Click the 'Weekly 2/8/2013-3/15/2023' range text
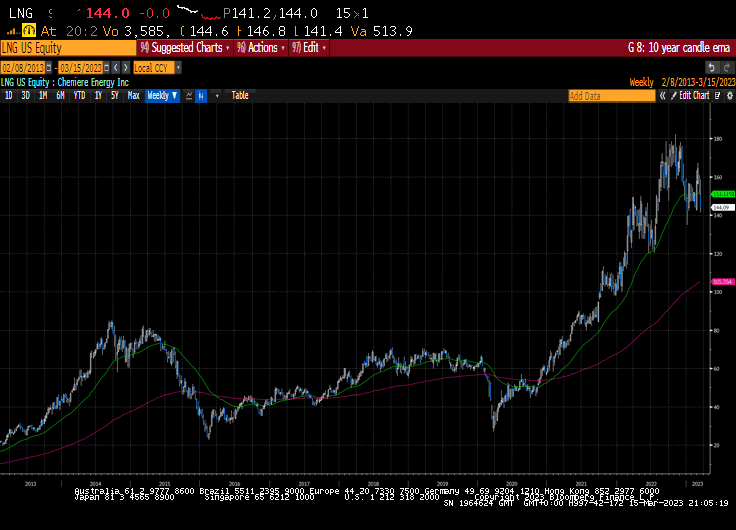736x530 pixels. pyautogui.click(x=682, y=82)
